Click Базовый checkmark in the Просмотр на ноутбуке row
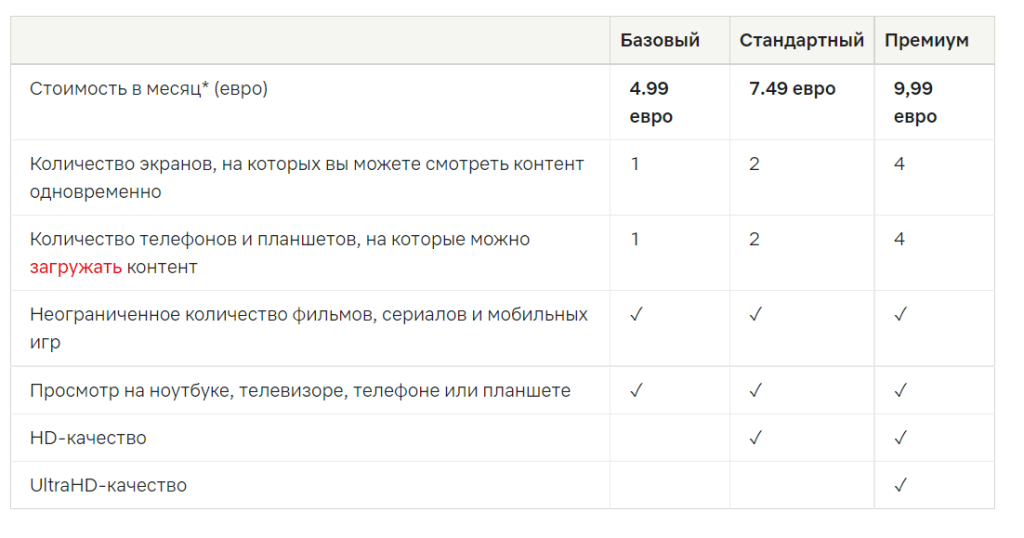1024x538 pixels. click(635, 390)
